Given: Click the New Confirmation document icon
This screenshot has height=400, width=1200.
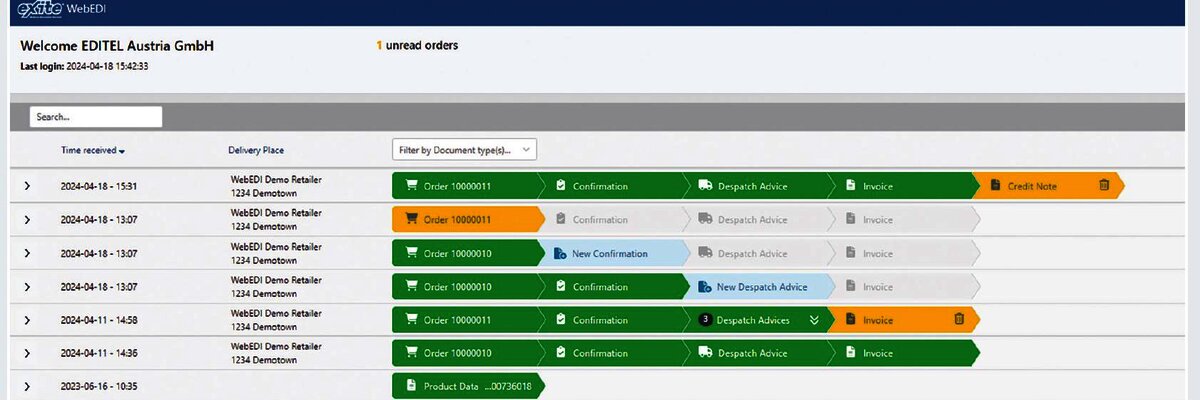Looking at the screenshot, I should tap(560, 254).
